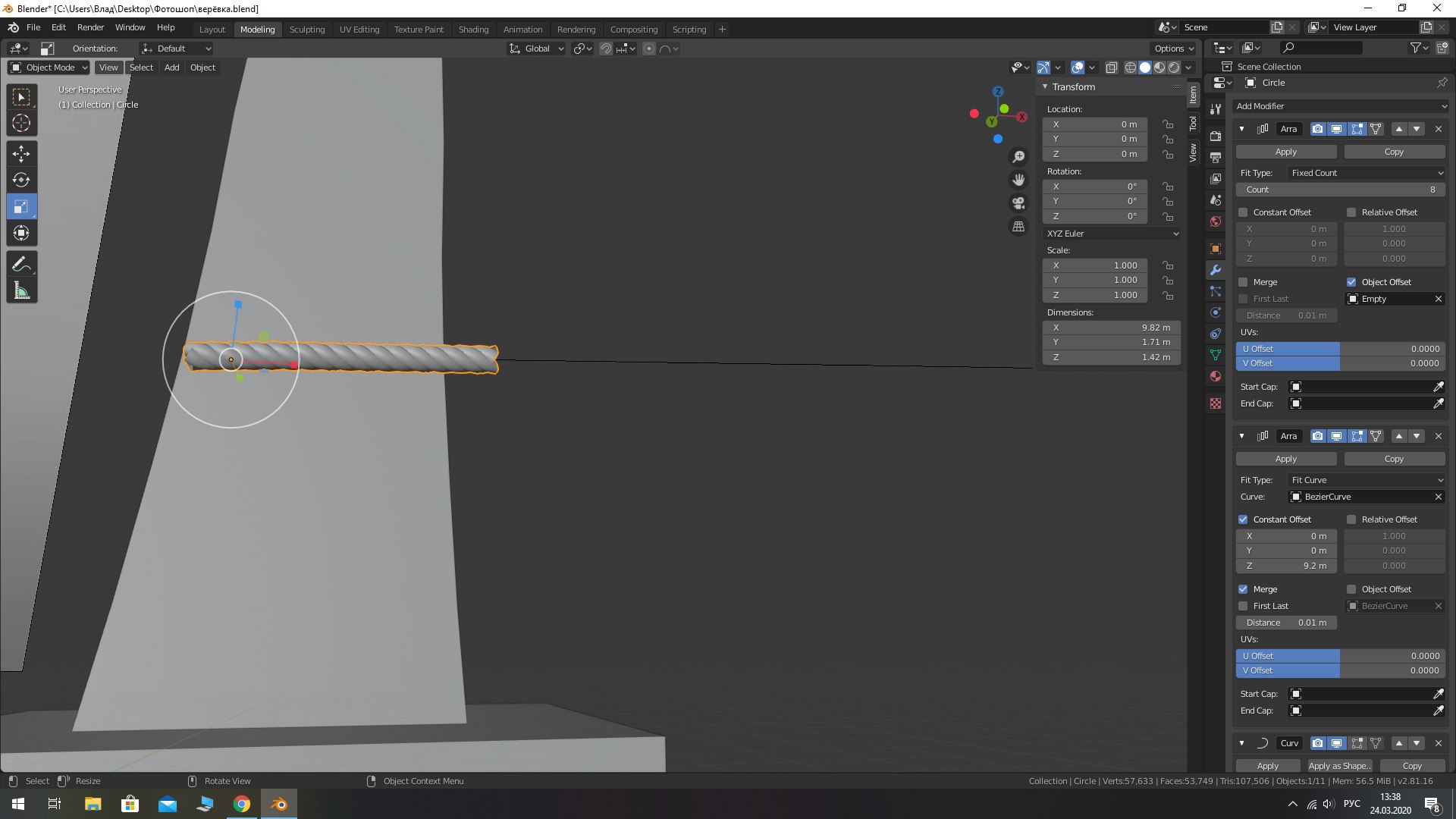
Task: Switch to the Sculpting workspace tab
Action: point(307,30)
